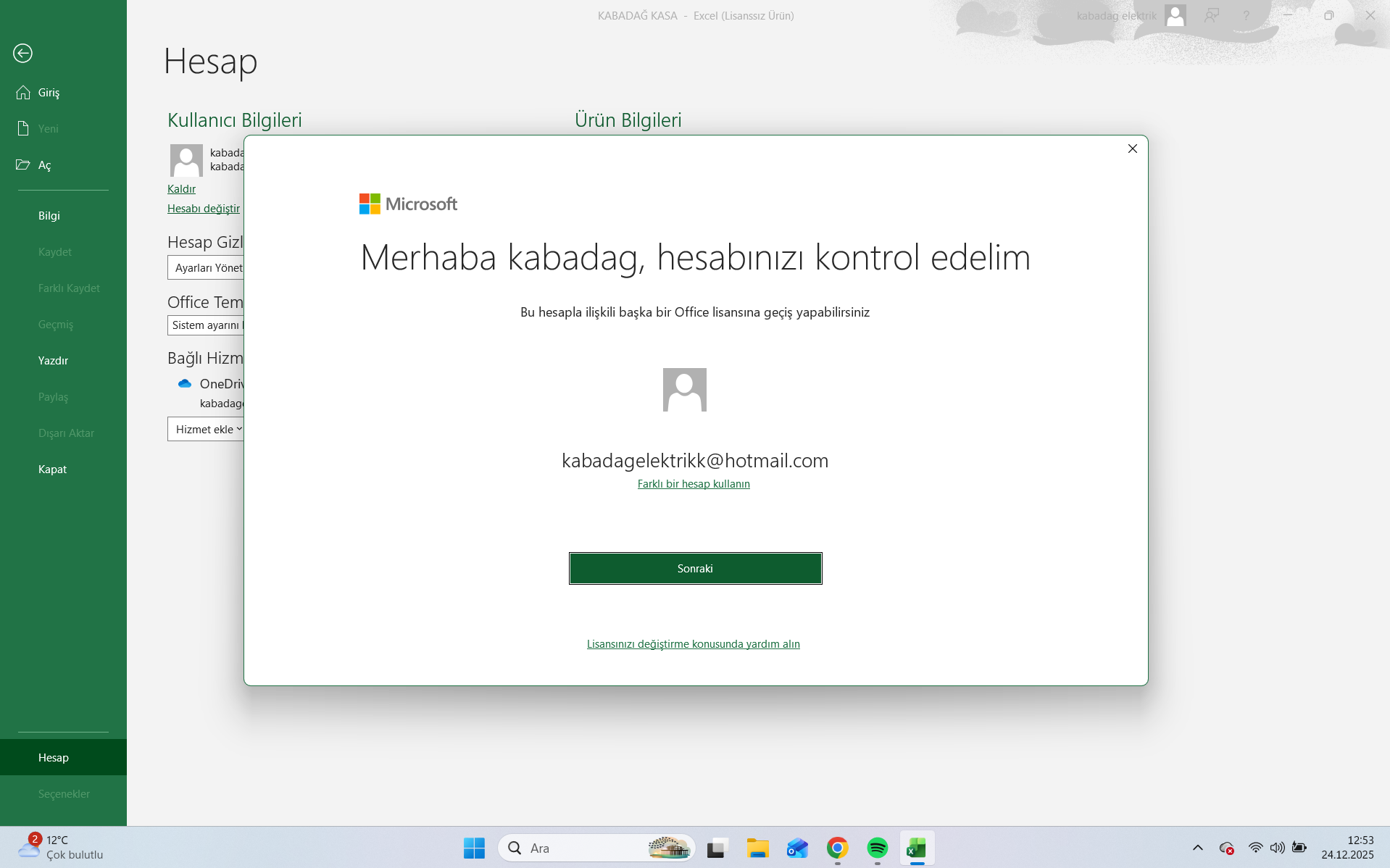
Task: Open Wi-Fi network settings in tray
Action: [x=1255, y=848]
